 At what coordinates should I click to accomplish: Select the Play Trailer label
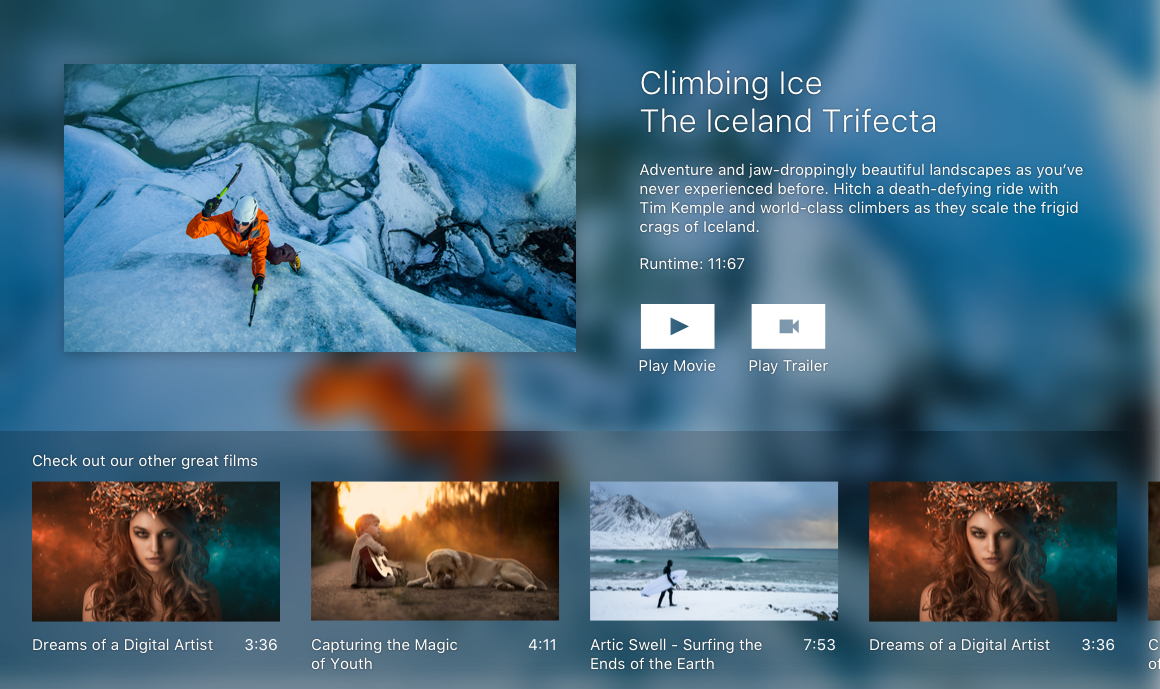tap(788, 366)
